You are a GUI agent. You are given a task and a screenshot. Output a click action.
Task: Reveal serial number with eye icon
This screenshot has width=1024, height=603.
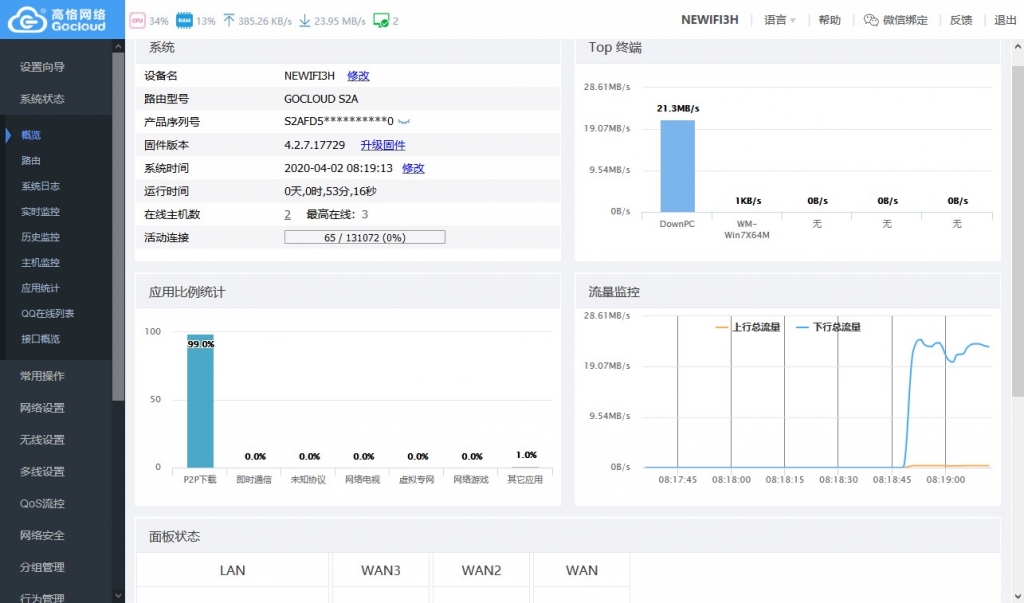405,122
